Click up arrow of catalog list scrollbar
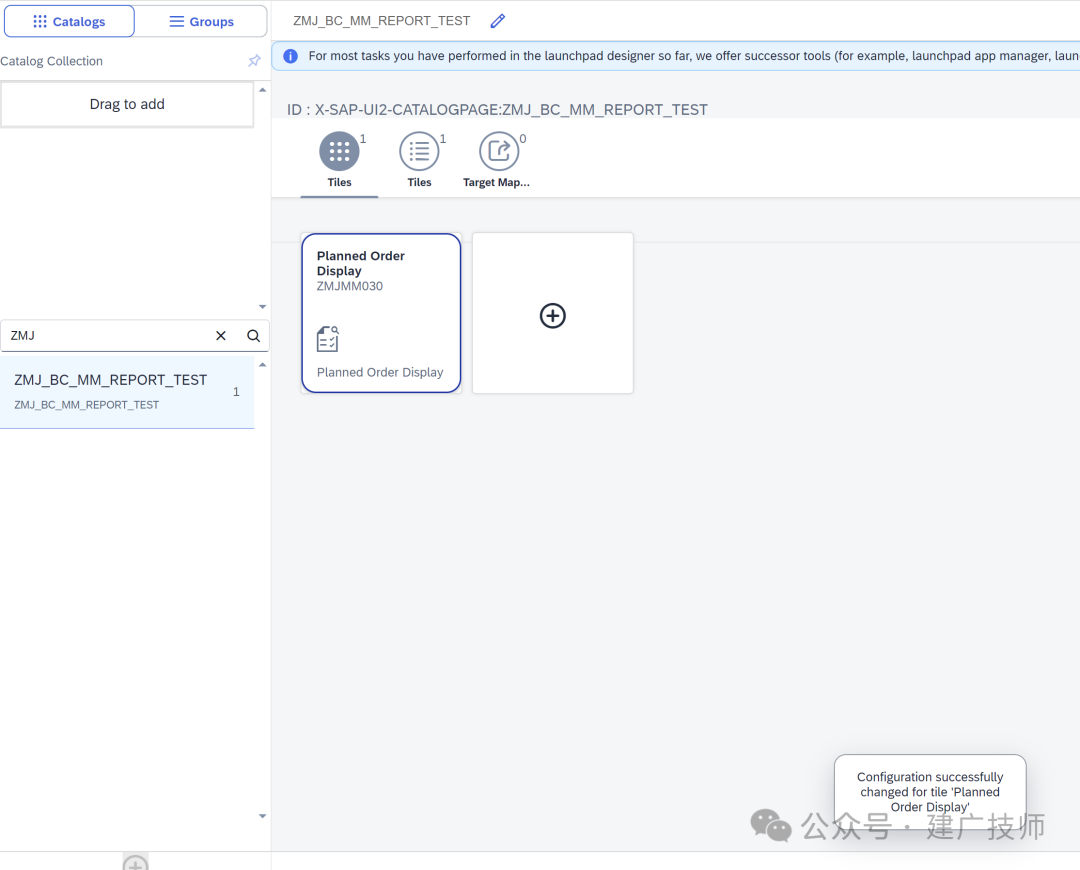 262,364
